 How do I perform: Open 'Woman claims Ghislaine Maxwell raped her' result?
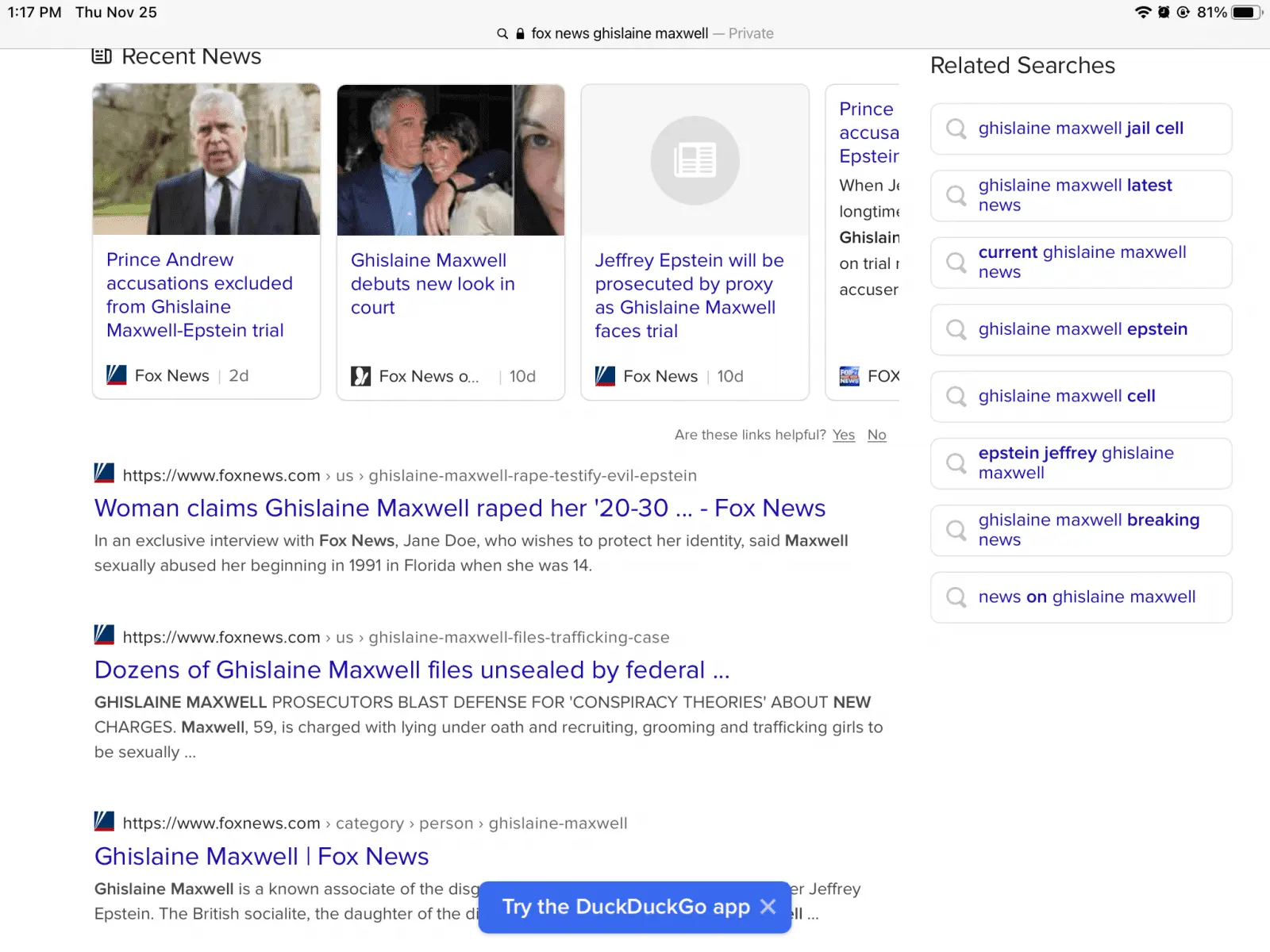[x=460, y=508]
